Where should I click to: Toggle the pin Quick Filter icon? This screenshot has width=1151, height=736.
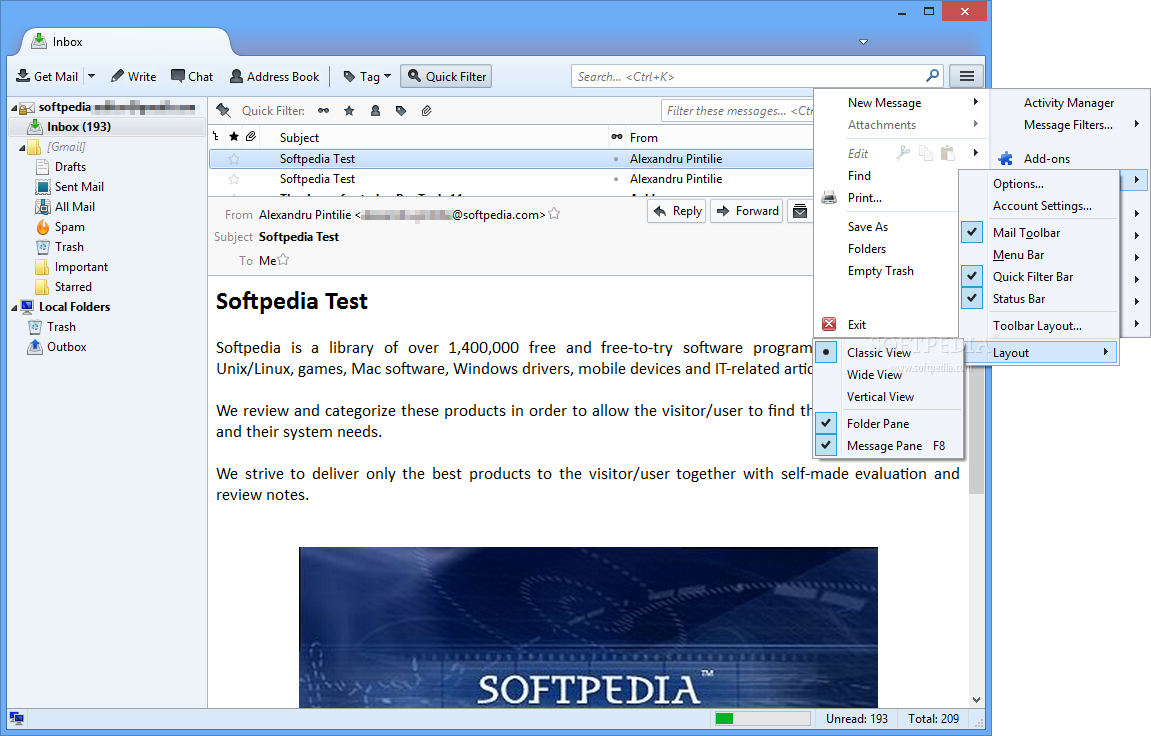223,111
